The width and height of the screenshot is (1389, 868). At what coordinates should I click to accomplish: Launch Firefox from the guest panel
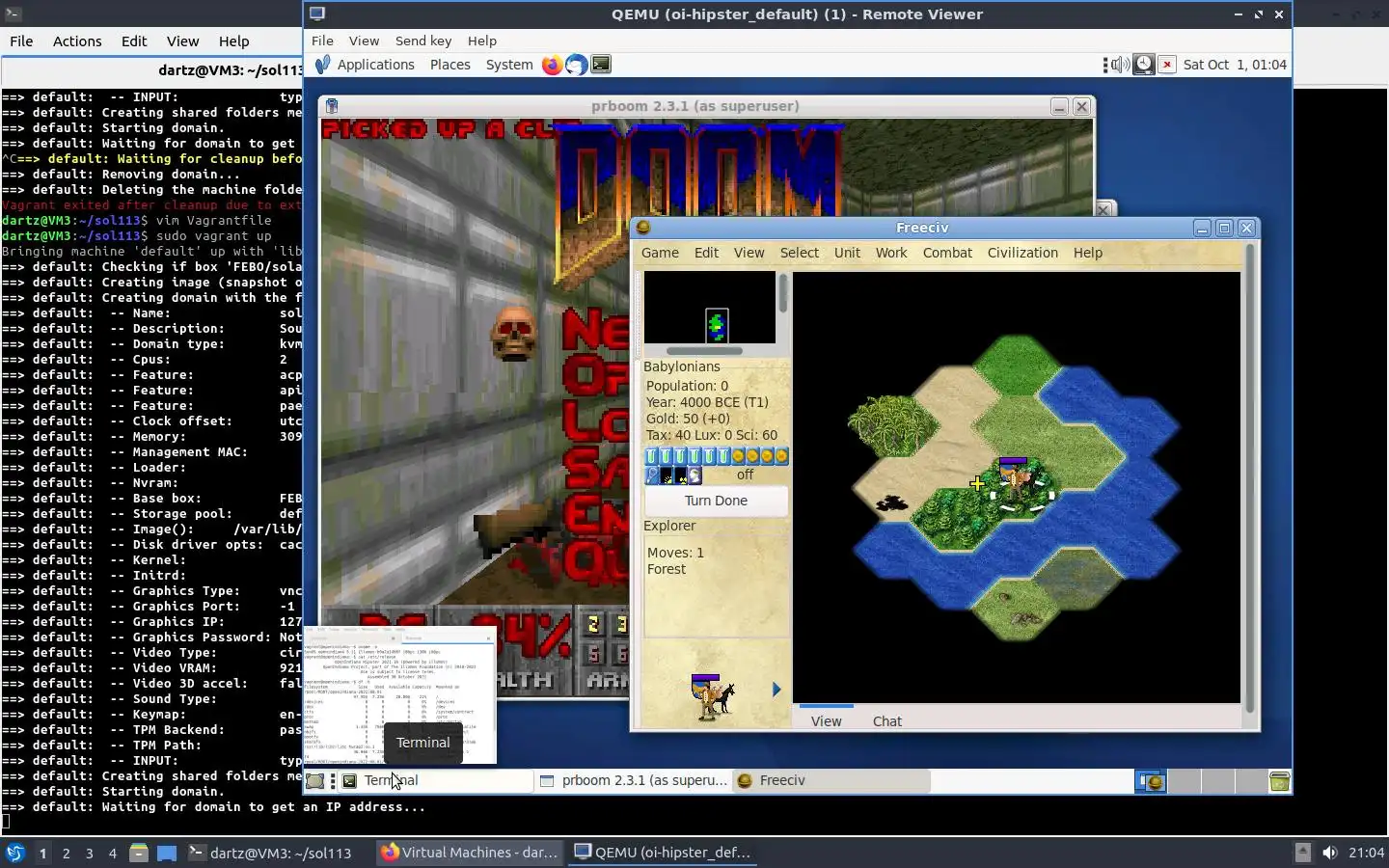coord(552,65)
